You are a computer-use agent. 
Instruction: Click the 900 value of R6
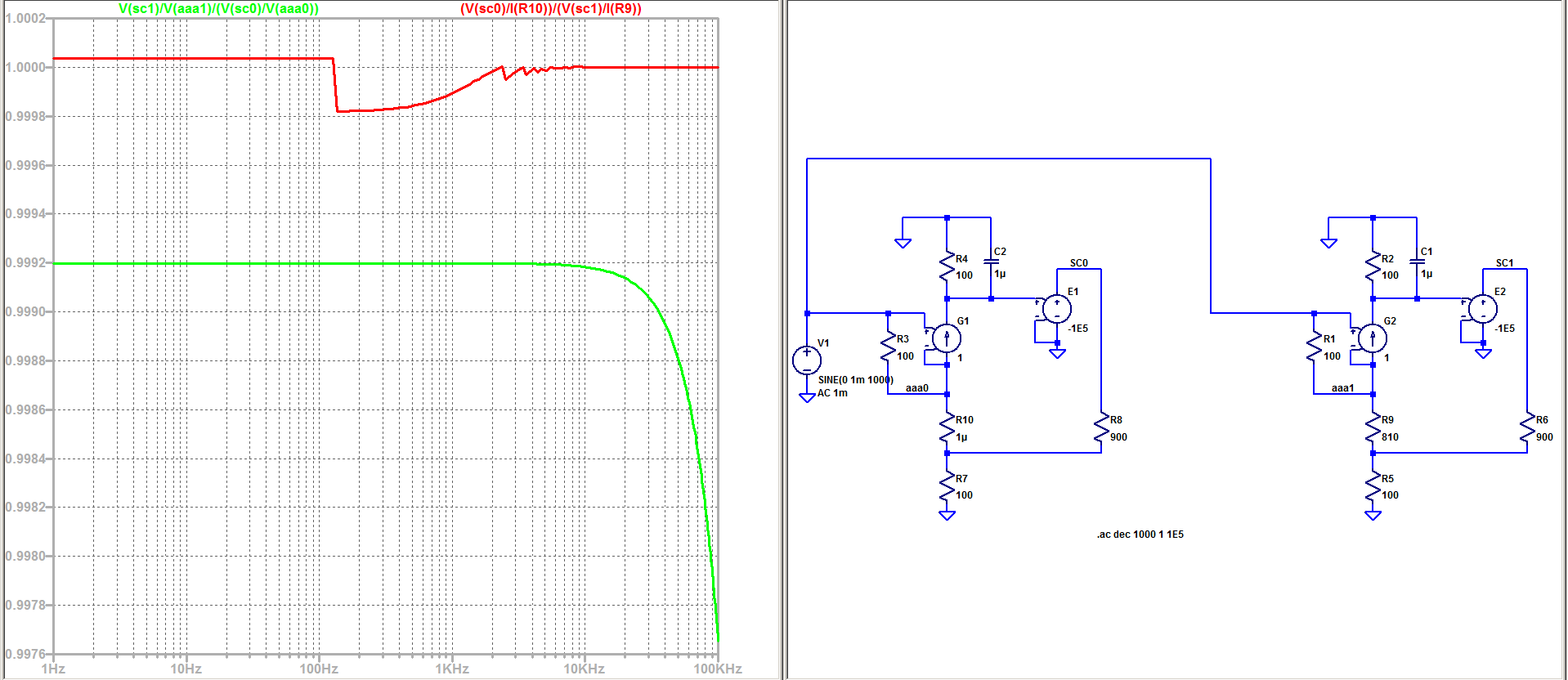pyautogui.click(x=1544, y=437)
